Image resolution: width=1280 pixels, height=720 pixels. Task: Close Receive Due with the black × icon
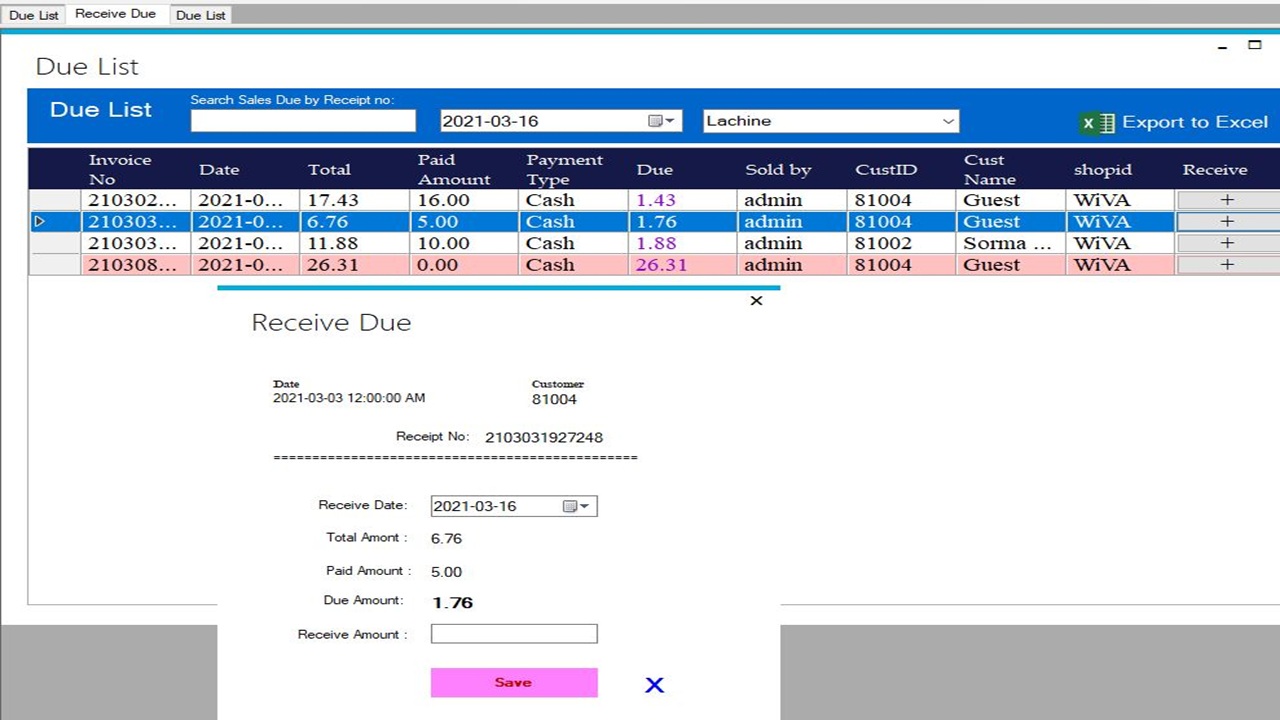(x=756, y=300)
